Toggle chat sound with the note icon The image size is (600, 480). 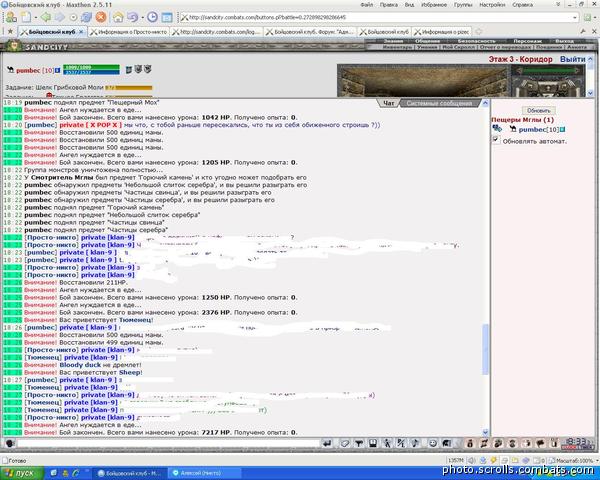415,443
